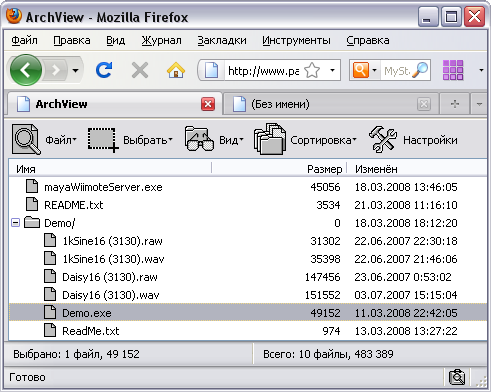Screen dimensions: 491x392
Task: Open the Выбрать dropdown menu
Action: [148, 140]
